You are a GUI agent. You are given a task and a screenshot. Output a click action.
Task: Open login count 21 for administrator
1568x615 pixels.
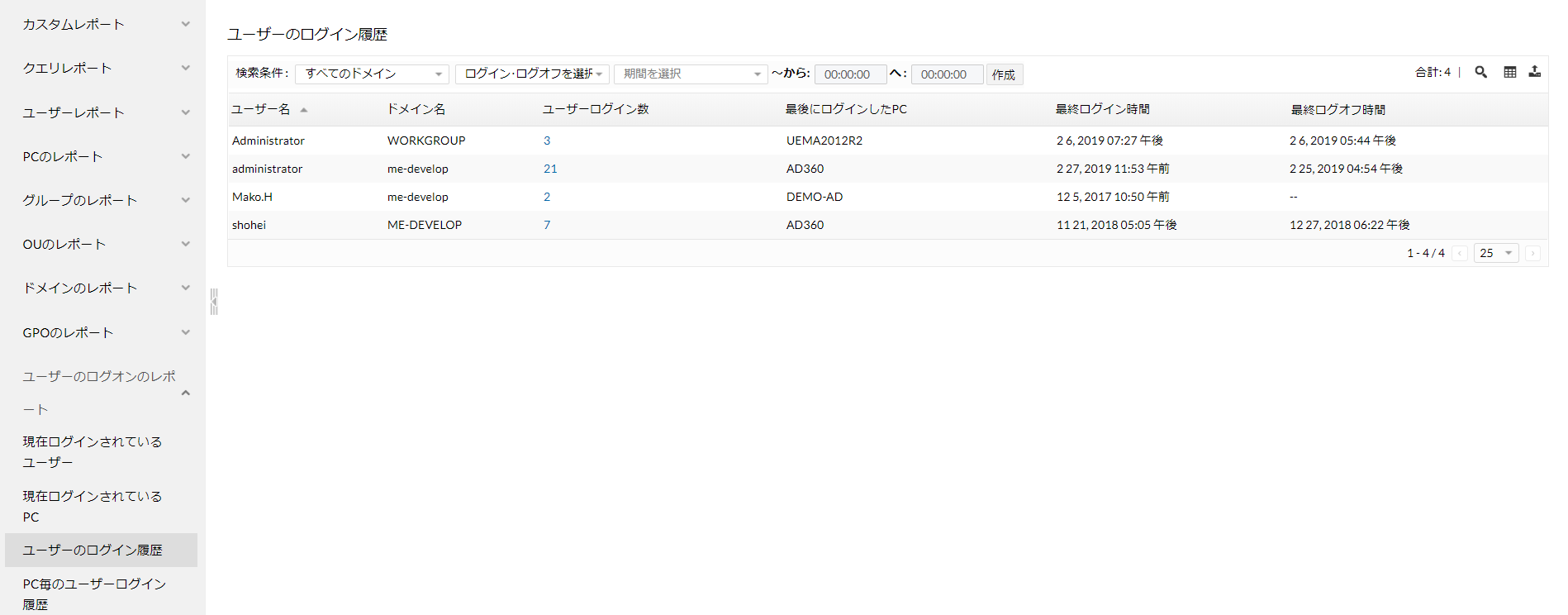click(550, 169)
